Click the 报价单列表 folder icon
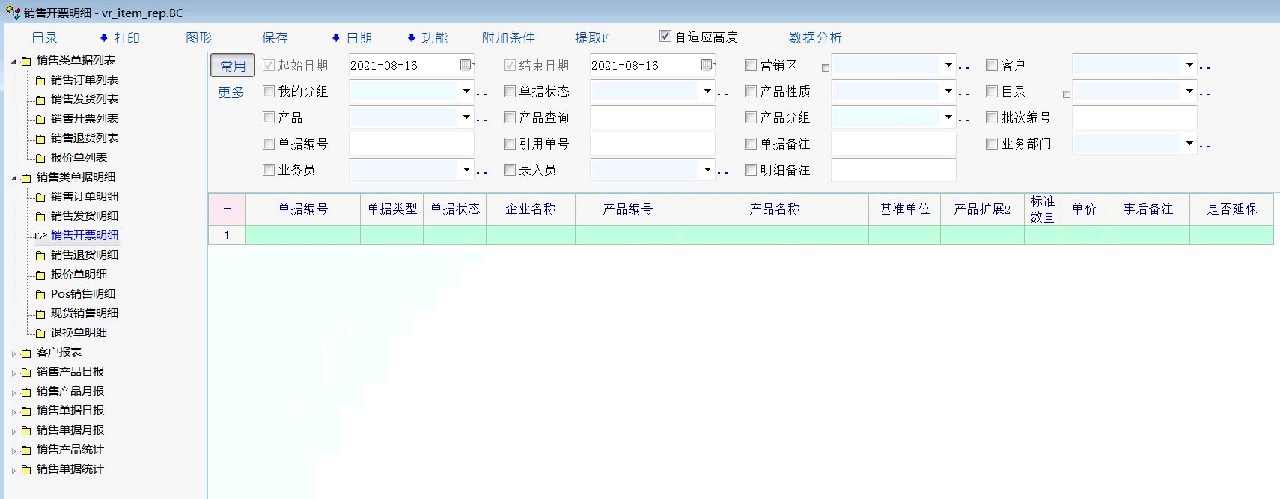 (41, 158)
